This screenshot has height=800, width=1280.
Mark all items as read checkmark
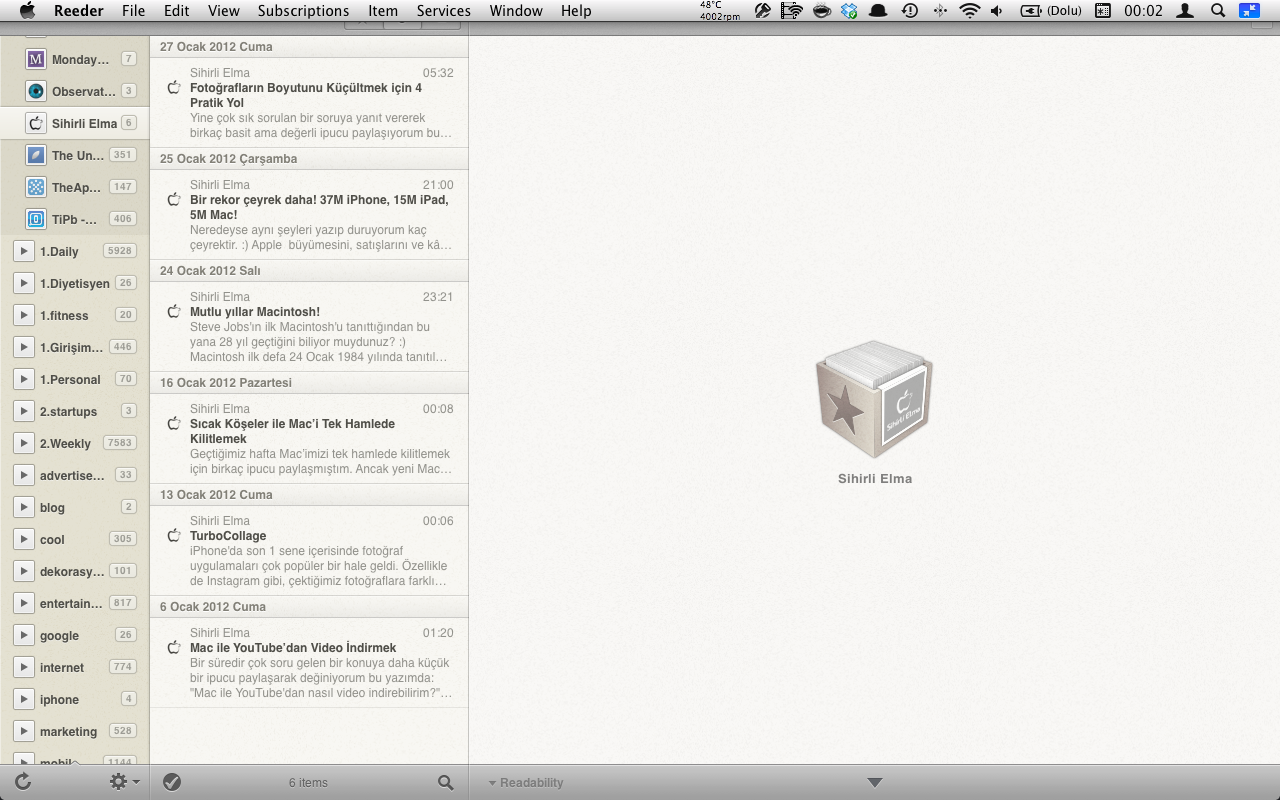click(172, 782)
